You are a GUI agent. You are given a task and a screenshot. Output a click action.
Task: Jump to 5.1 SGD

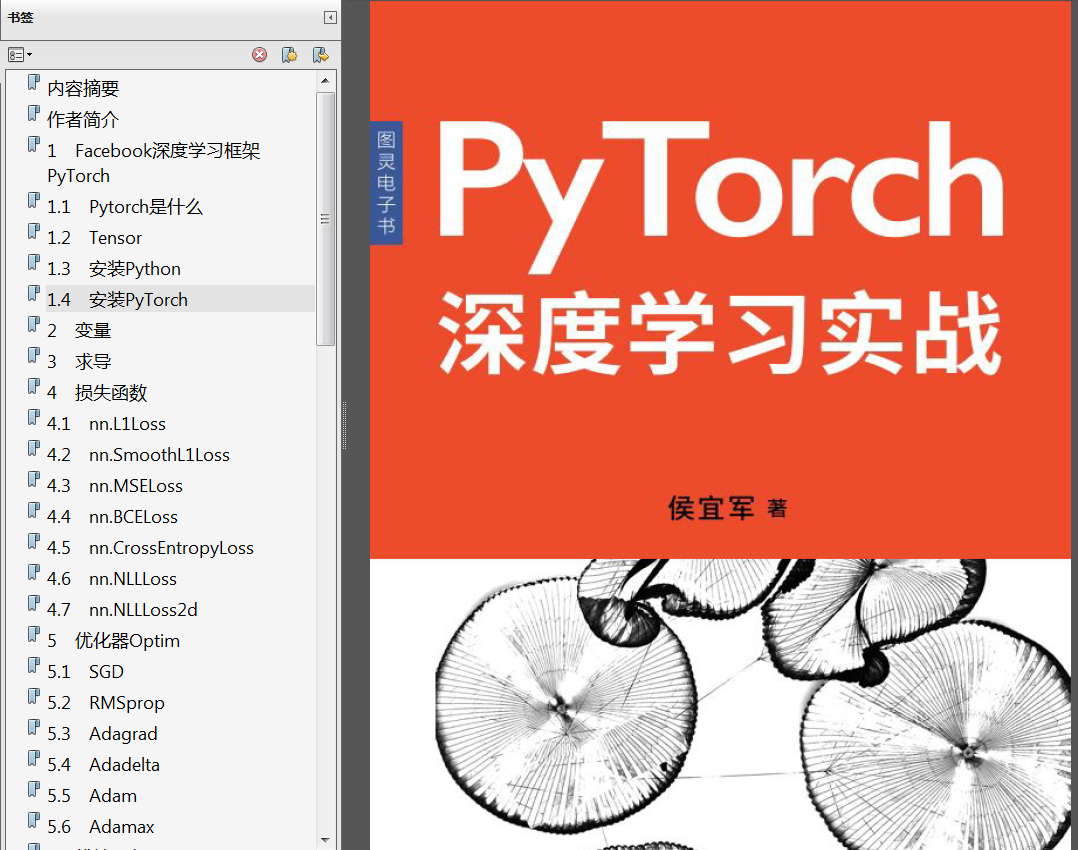tap(86, 671)
